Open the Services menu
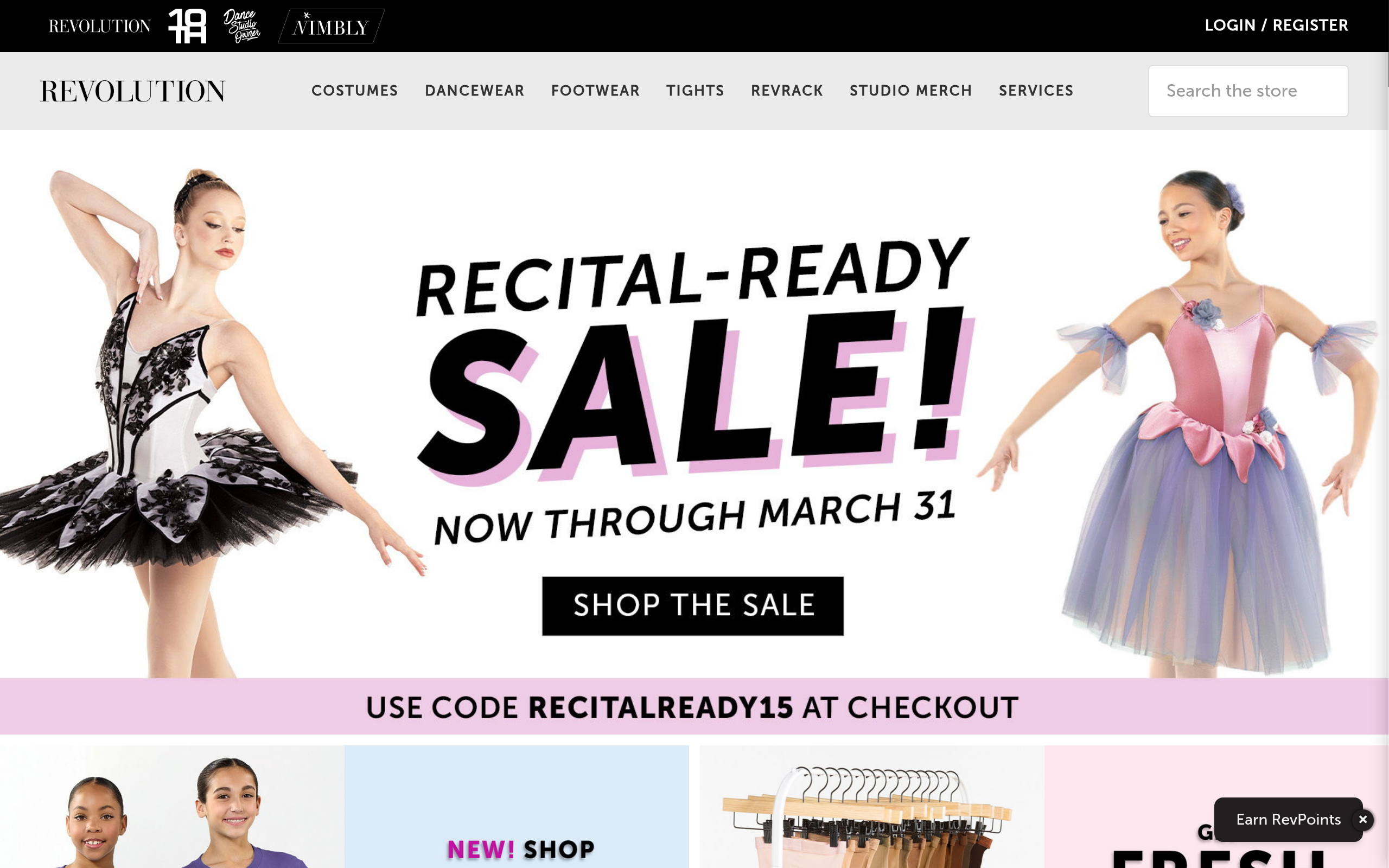Viewport: 1389px width, 868px height. 1036,91
